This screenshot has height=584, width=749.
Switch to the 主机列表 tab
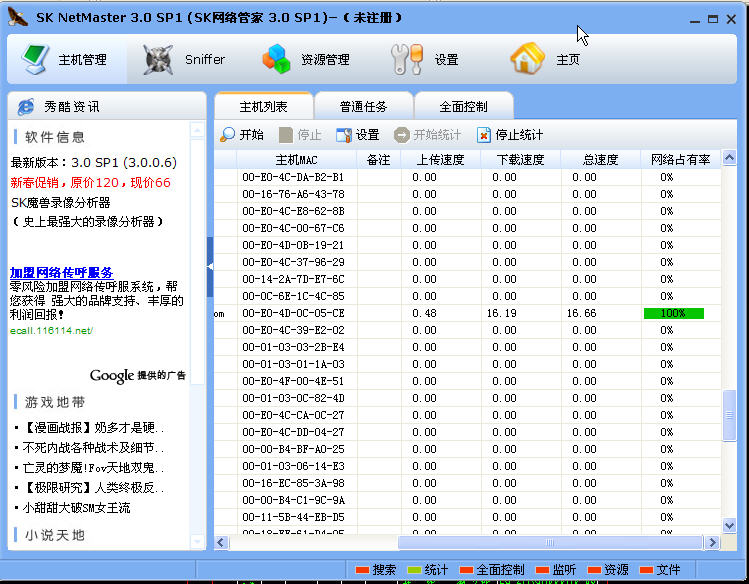click(x=264, y=106)
